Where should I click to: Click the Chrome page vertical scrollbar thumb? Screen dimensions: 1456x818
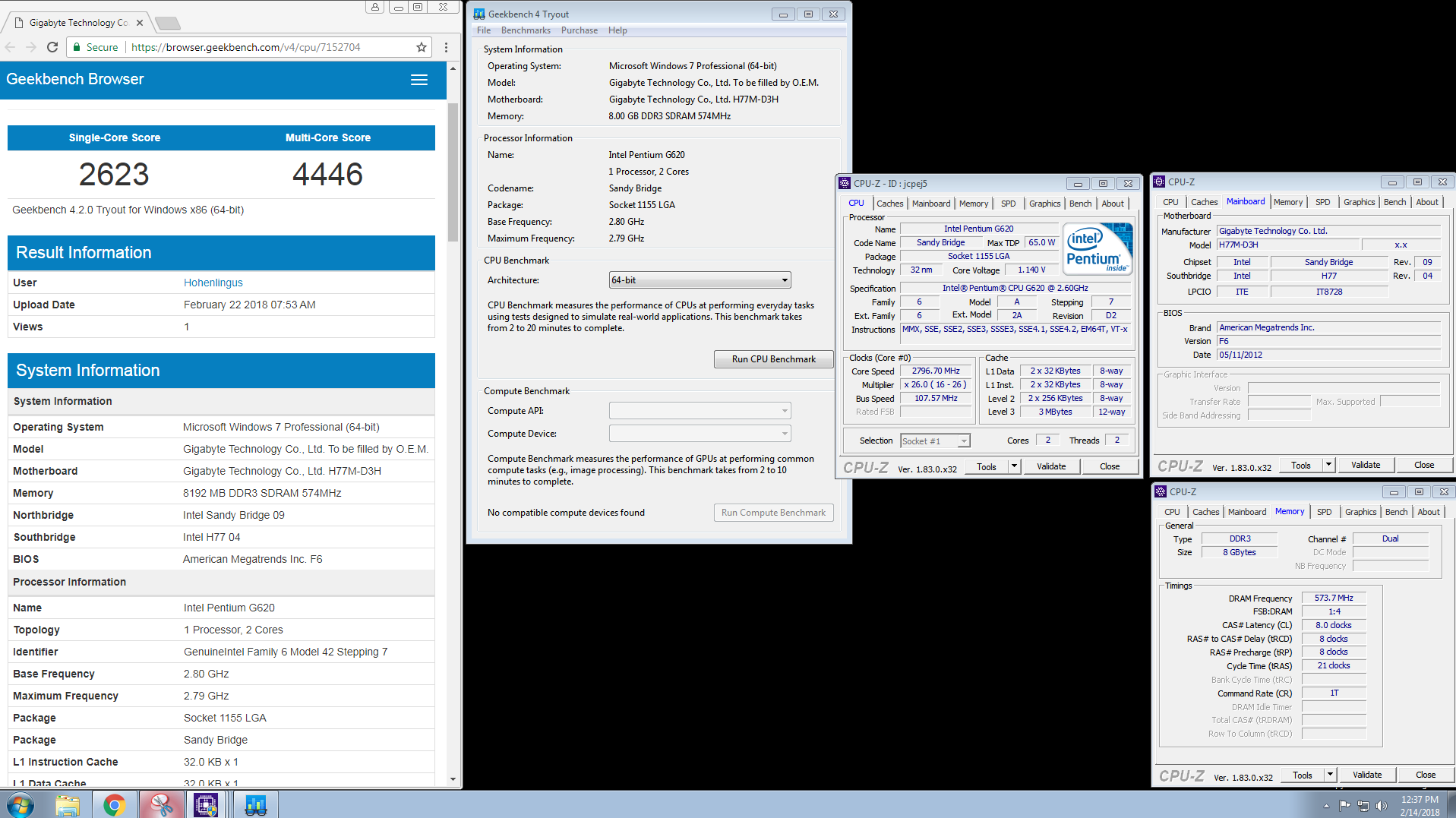[453, 172]
